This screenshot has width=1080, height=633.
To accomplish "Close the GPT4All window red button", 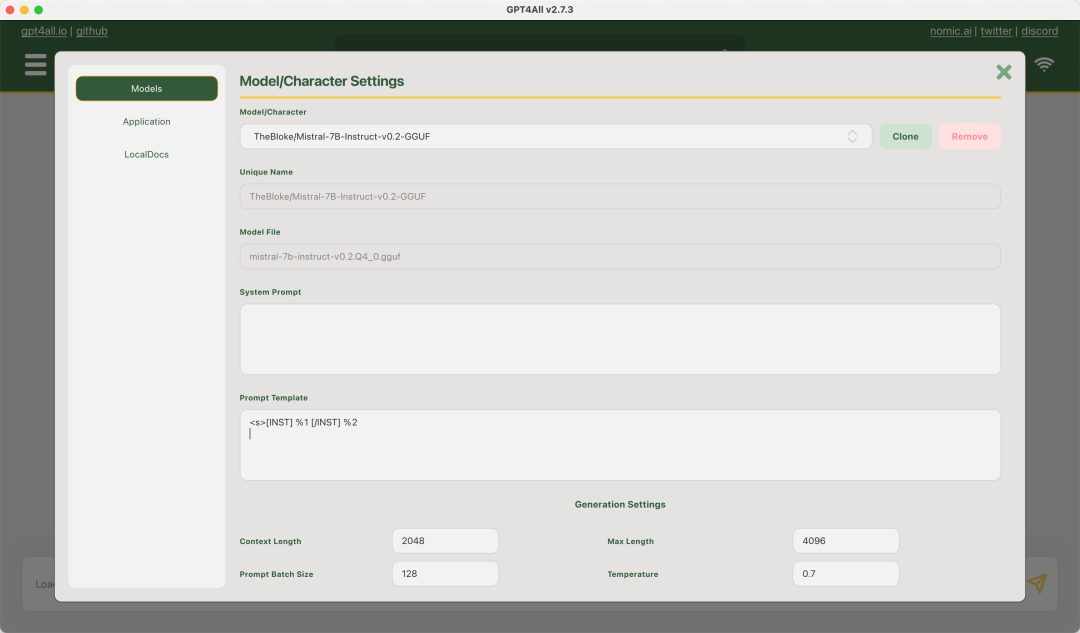I will click(x=10, y=10).
